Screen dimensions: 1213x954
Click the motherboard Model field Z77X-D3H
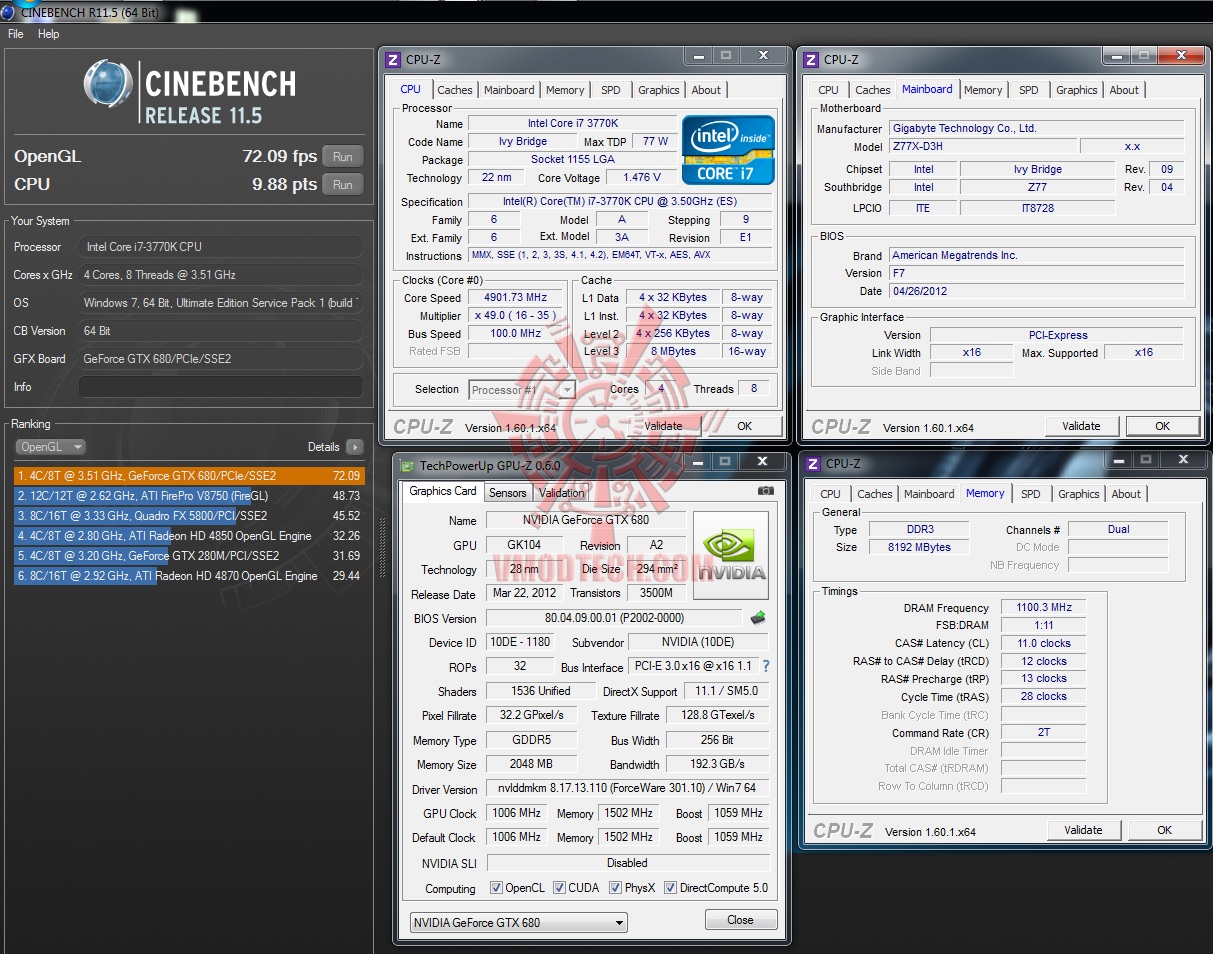(981, 147)
